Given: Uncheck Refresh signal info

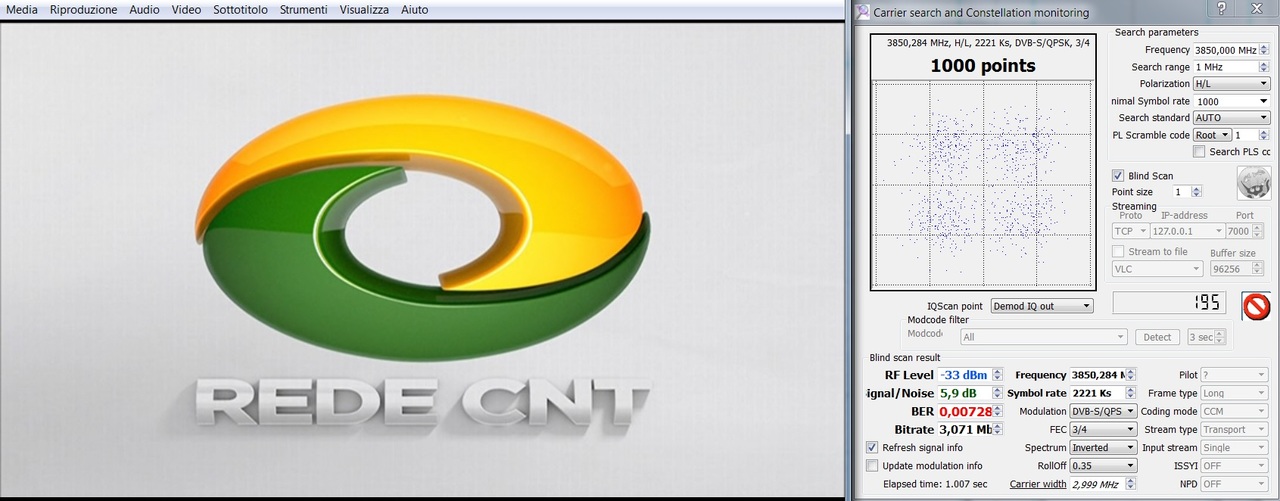Looking at the screenshot, I should point(872,447).
